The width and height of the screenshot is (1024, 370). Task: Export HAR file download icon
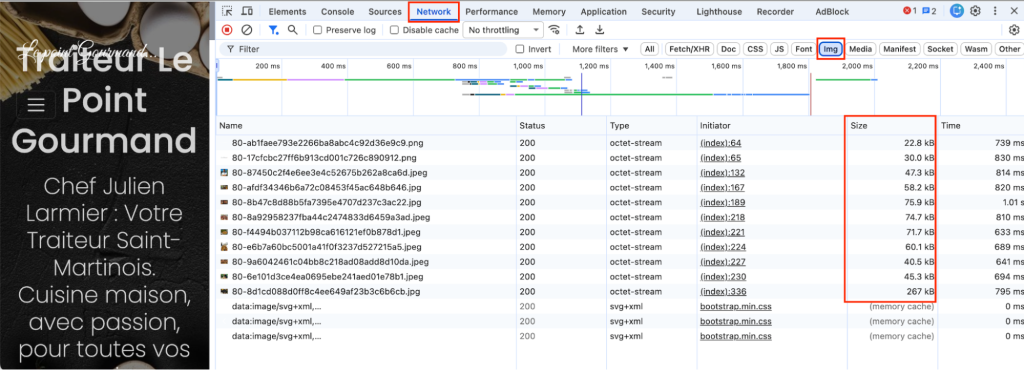tap(600, 29)
